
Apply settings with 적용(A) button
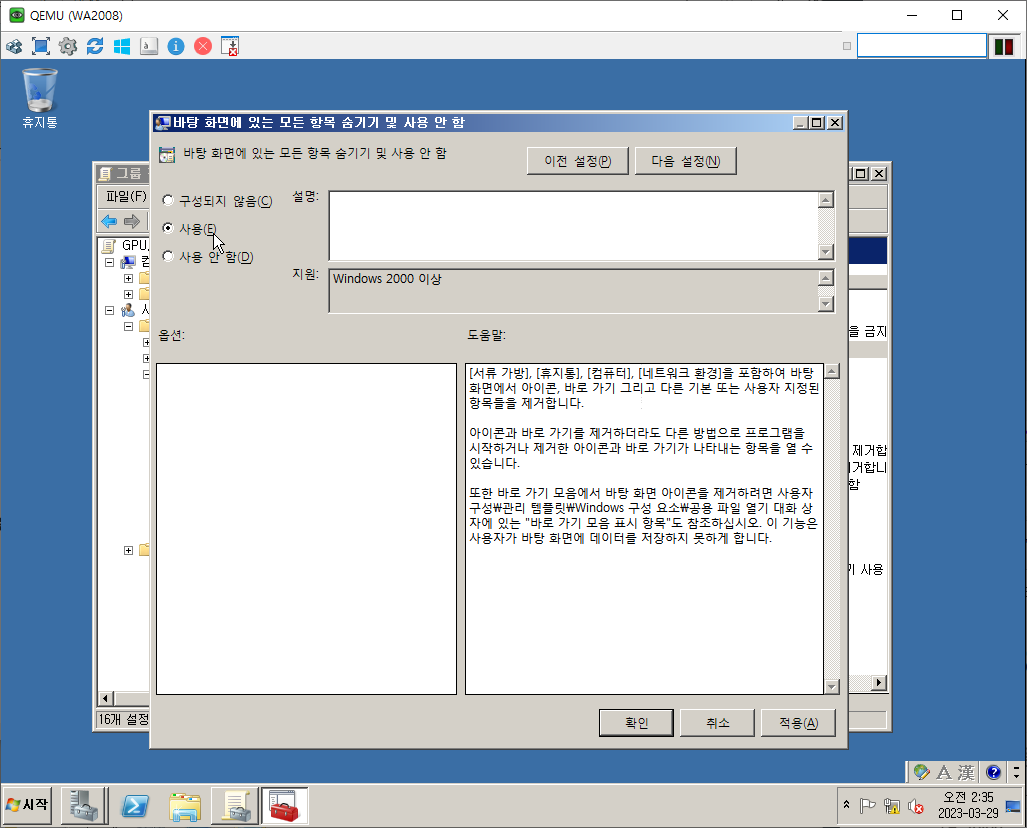(x=798, y=723)
